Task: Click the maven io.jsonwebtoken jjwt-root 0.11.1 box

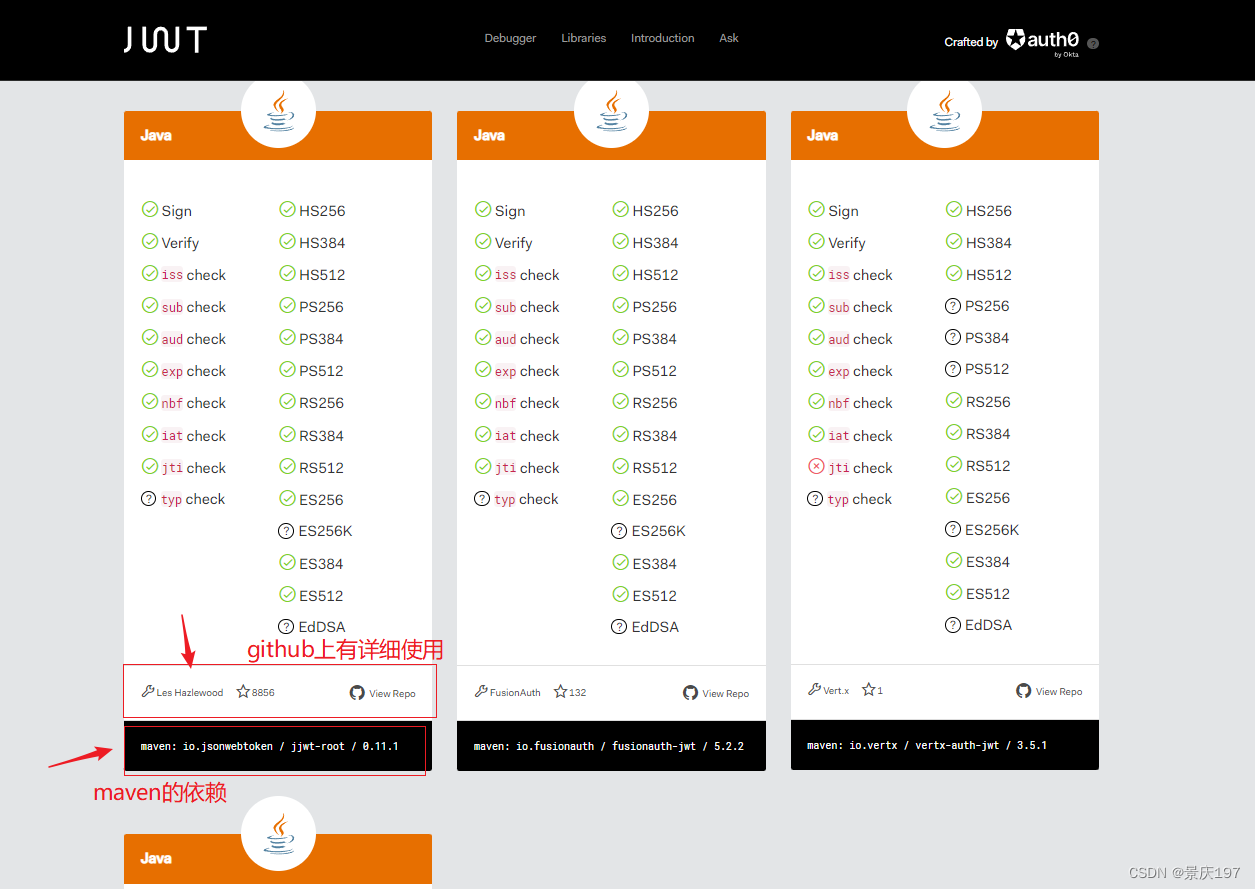Action: pos(278,747)
